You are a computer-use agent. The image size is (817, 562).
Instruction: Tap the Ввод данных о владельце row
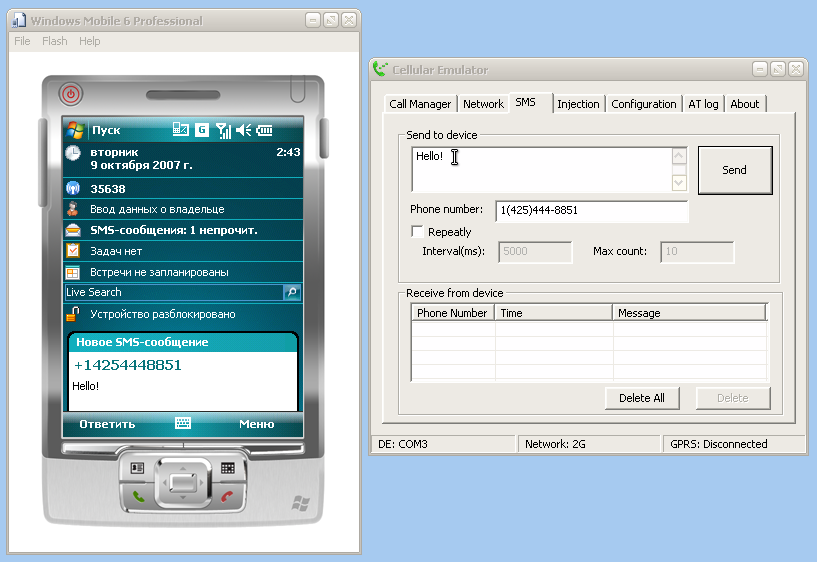[183, 209]
